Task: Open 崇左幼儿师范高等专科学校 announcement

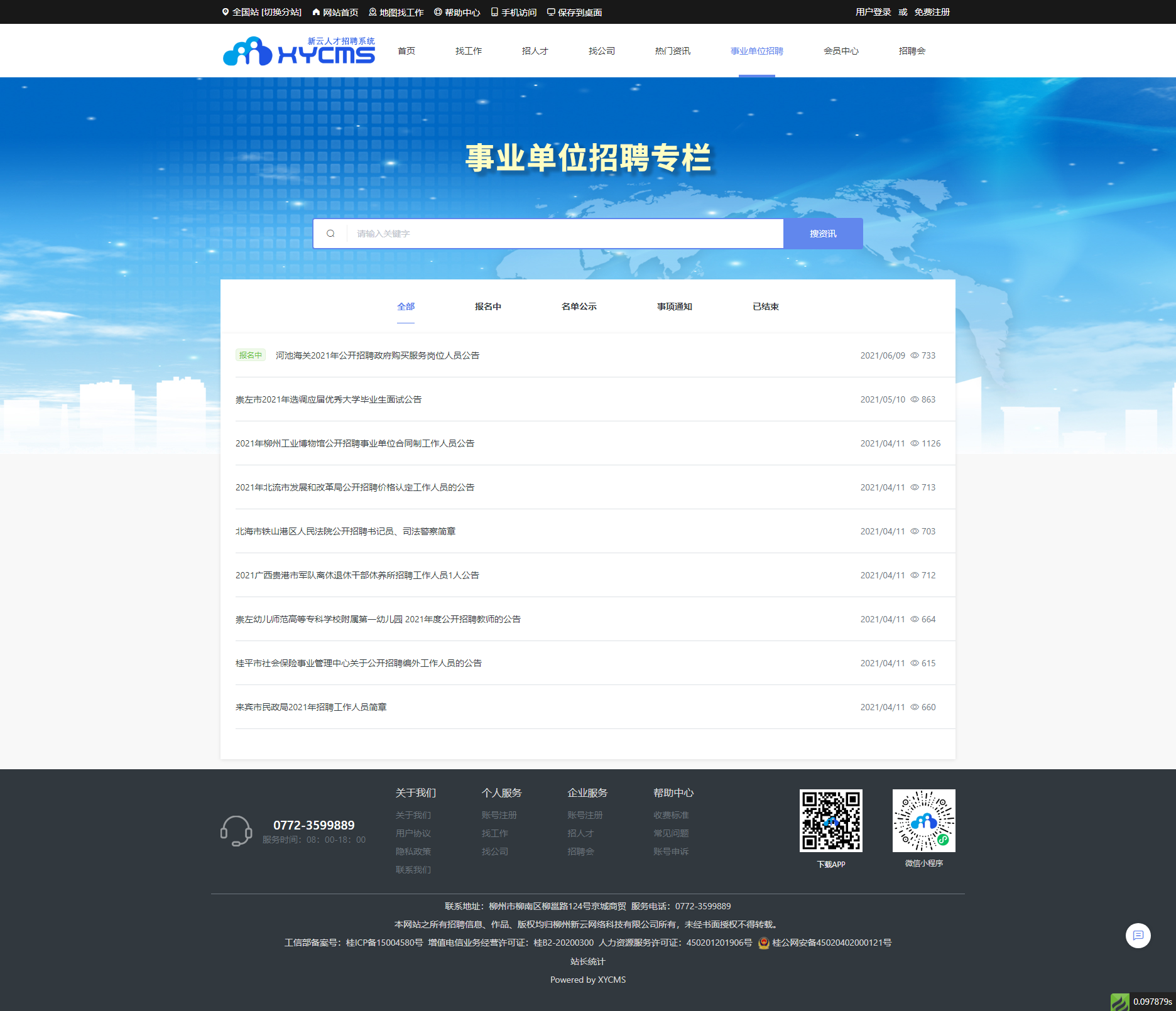Action: click(x=378, y=619)
